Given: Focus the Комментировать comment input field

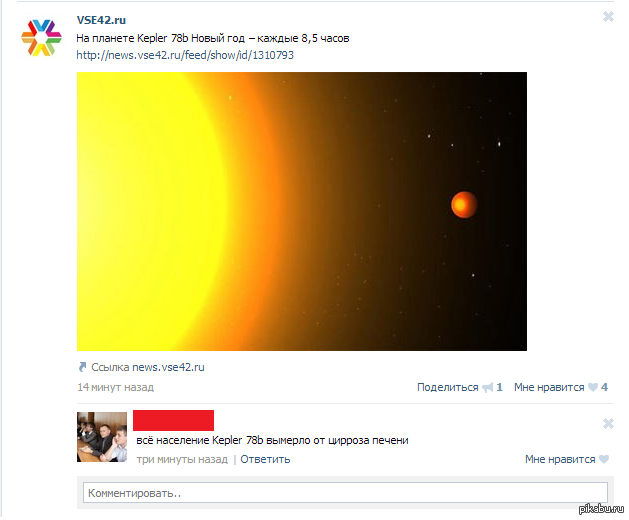Looking at the screenshot, I should click(x=345, y=493).
